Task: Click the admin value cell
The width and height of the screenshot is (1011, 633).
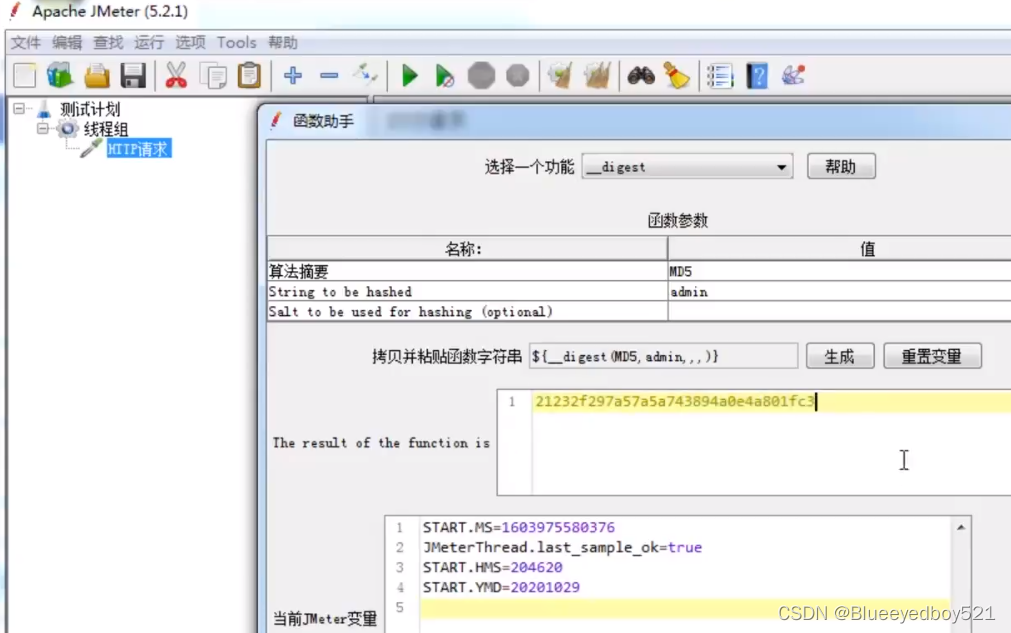Action: (x=839, y=292)
